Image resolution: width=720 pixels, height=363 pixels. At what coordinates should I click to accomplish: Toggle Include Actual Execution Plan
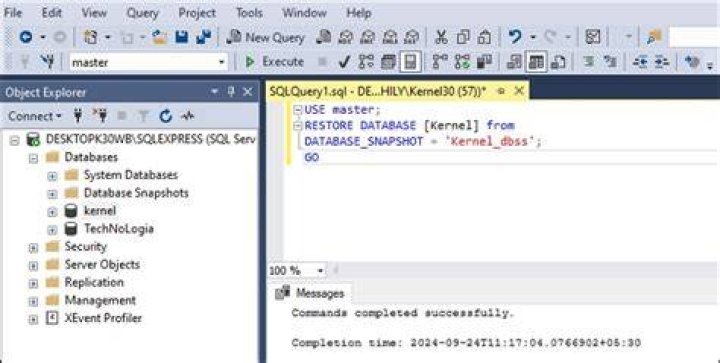pyautogui.click(x=440, y=61)
